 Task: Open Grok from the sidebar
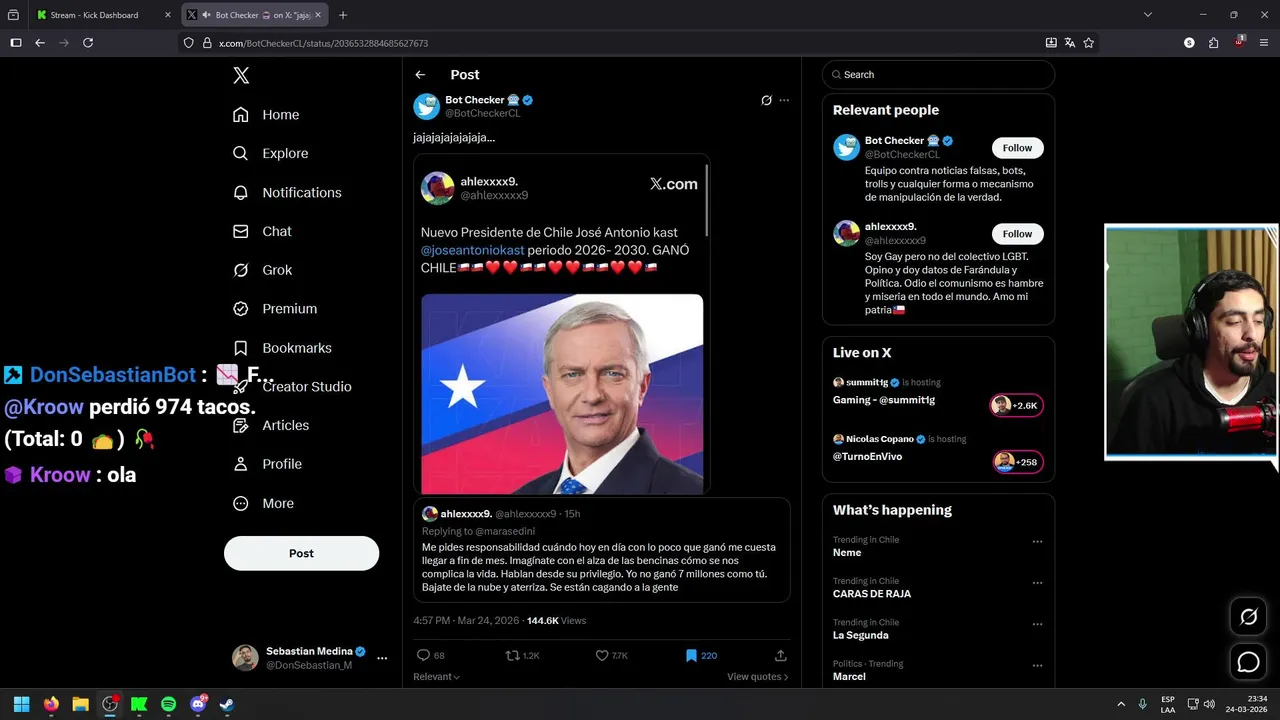(x=262, y=270)
